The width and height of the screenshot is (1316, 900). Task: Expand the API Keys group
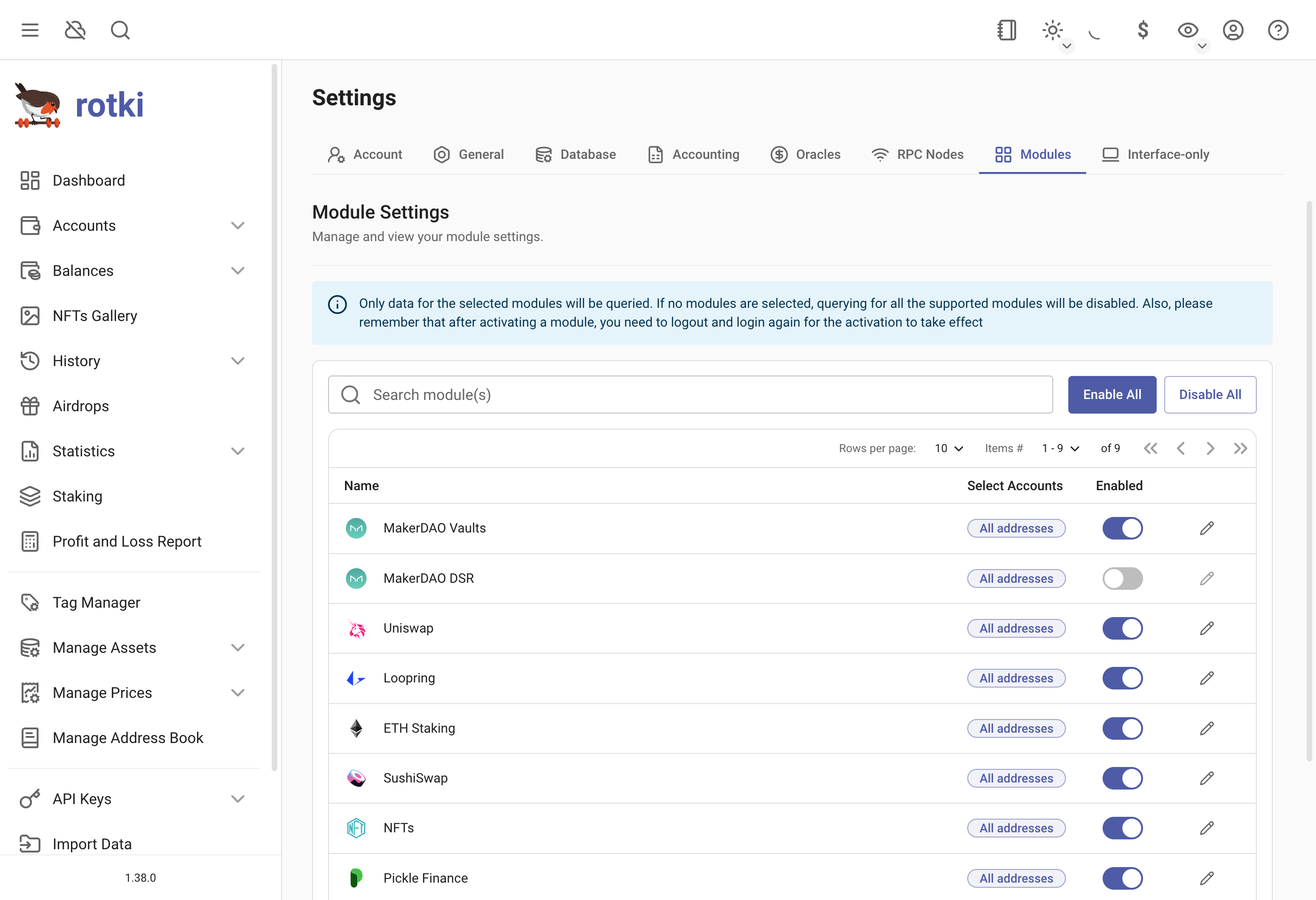[x=133, y=799]
